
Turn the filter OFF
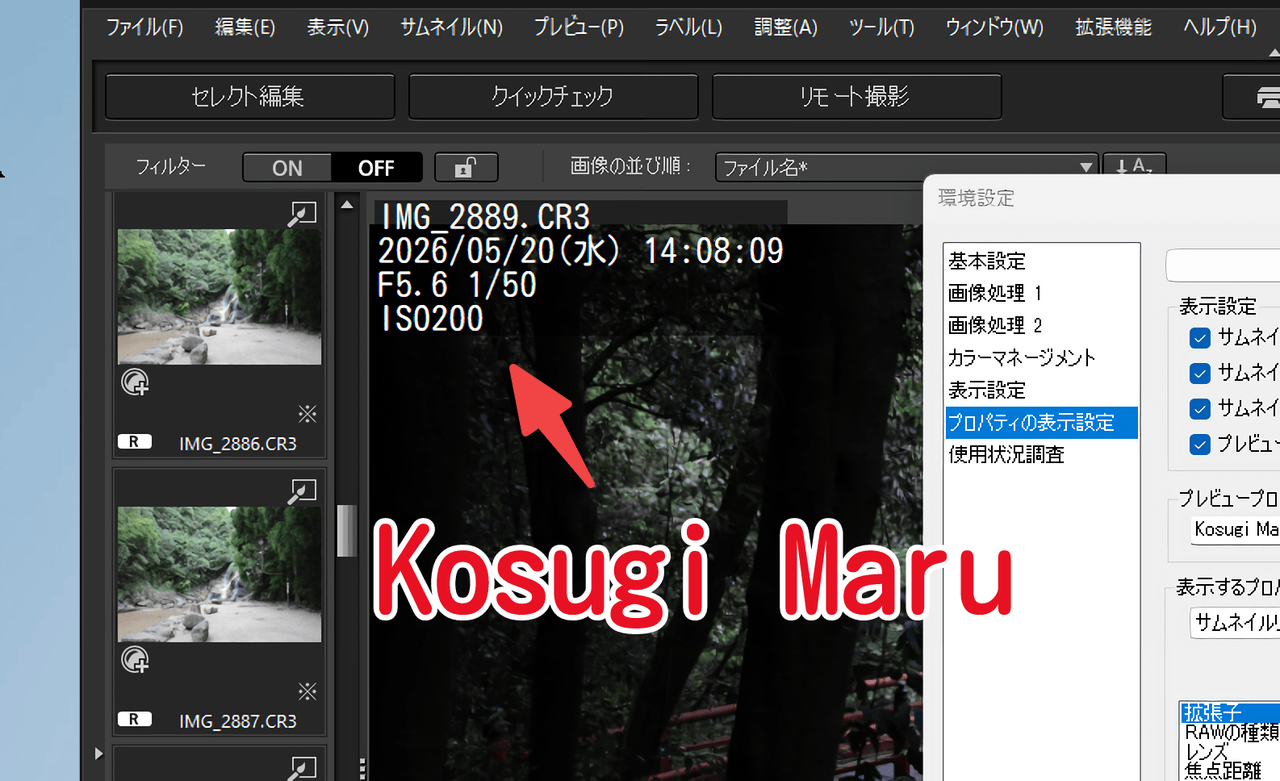pyautogui.click(x=376, y=168)
